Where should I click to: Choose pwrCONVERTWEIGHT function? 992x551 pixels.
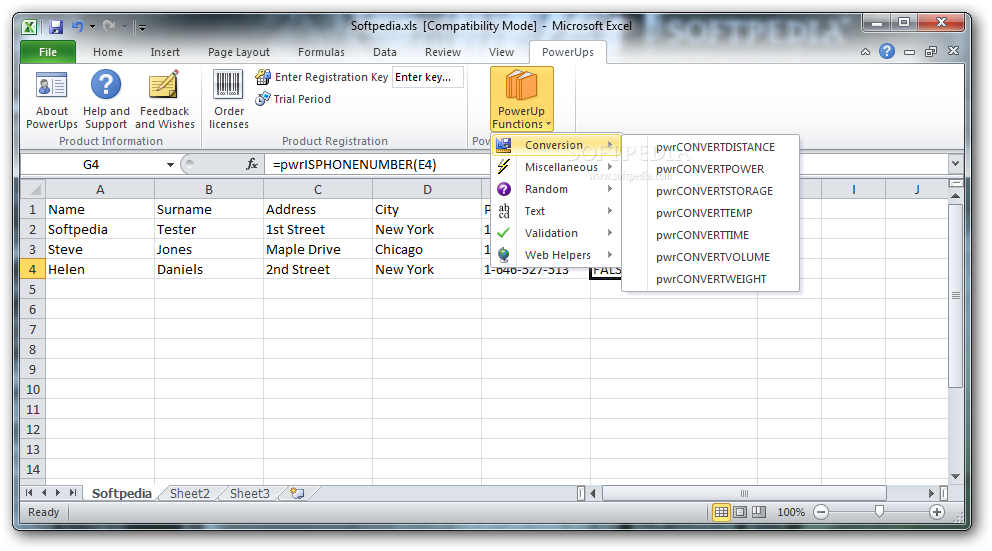[711, 280]
